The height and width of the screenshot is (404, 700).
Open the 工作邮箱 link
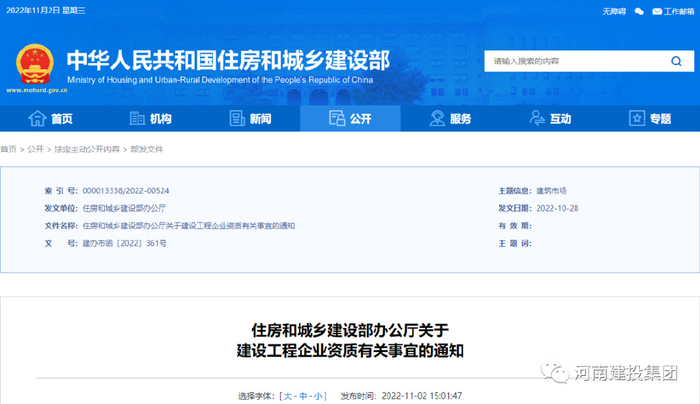click(x=679, y=11)
